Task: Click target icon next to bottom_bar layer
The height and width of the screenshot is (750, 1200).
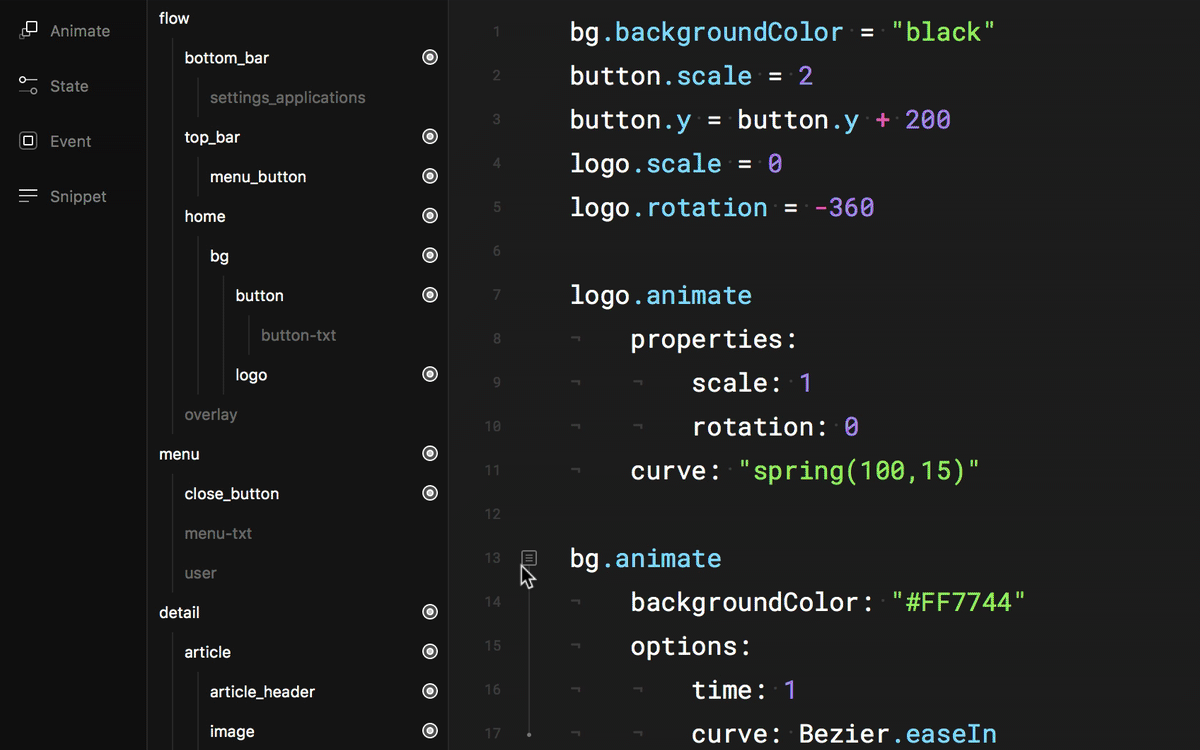Action: click(430, 58)
